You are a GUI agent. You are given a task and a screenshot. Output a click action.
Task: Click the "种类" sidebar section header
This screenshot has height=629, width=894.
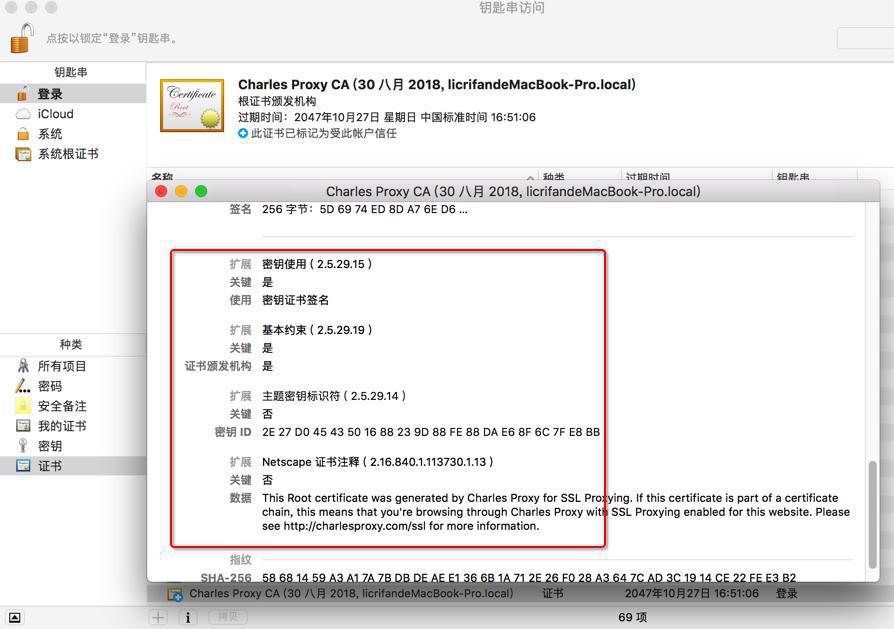coord(71,344)
